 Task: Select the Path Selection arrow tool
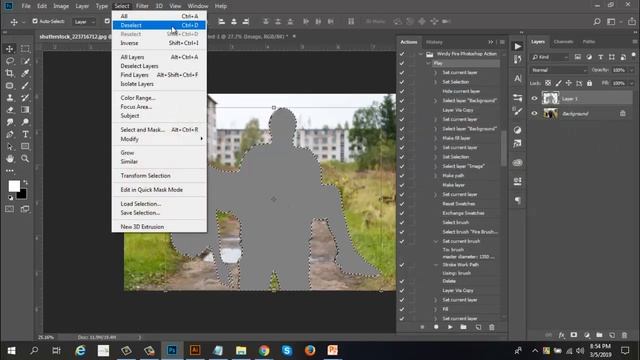(9, 147)
